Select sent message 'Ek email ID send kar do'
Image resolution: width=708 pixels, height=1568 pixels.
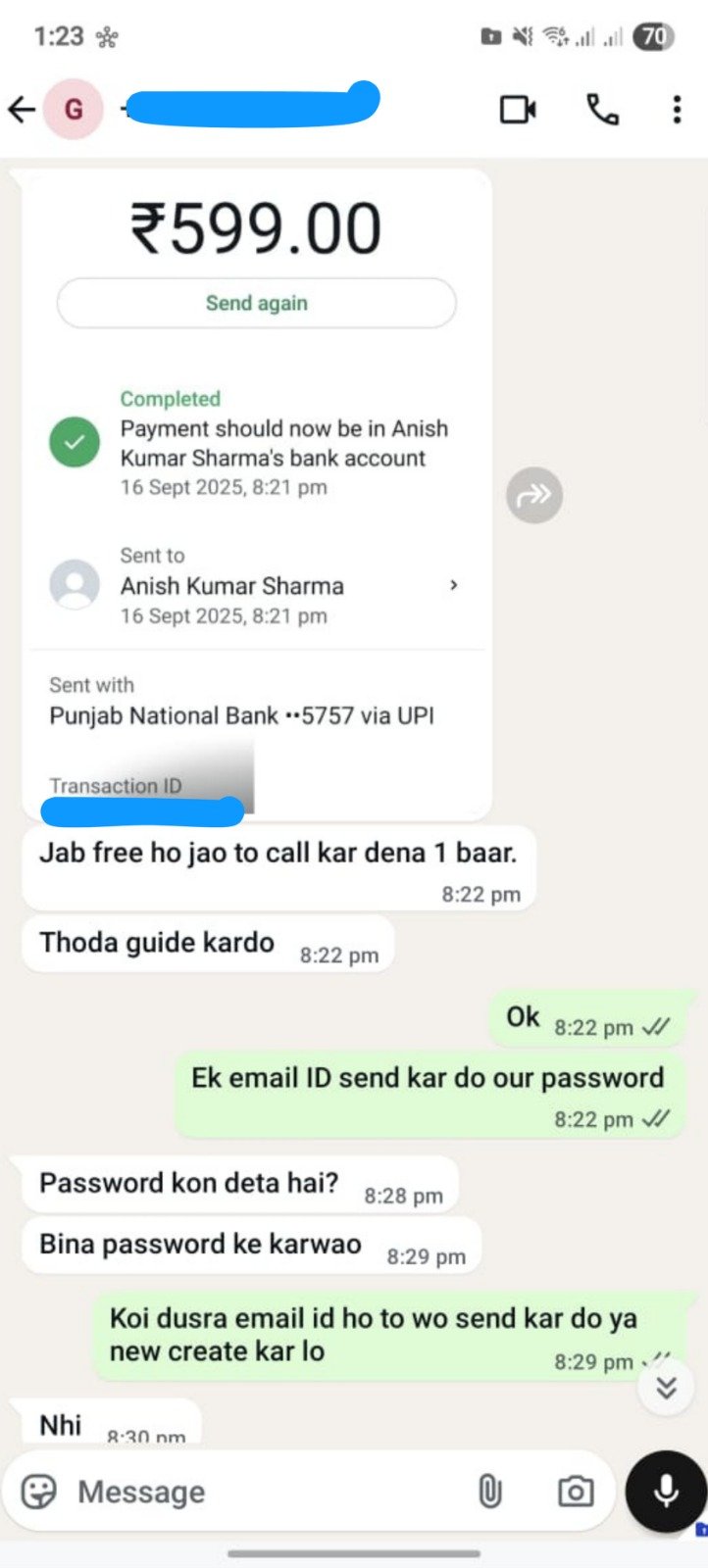point(430,1095)
